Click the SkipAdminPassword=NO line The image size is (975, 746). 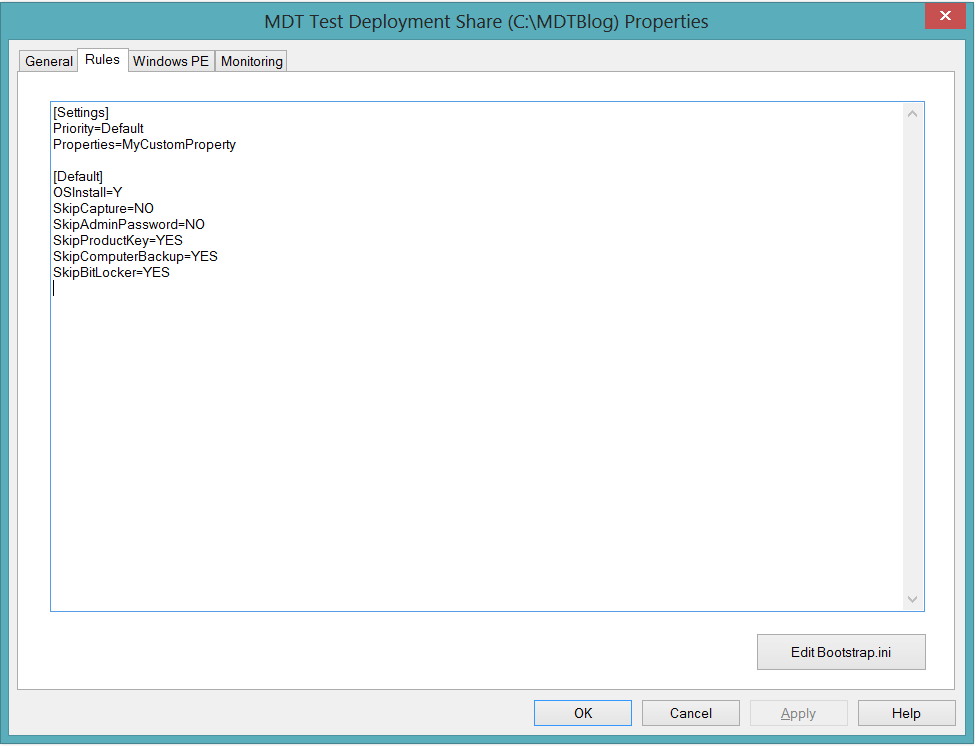point(129,224)
